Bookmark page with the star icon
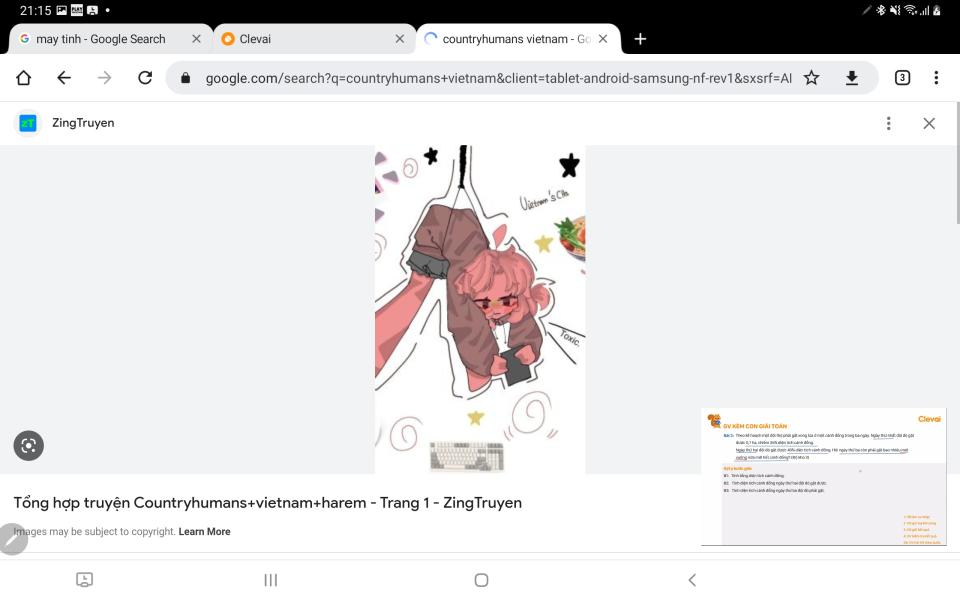This screenshot has width=960, height=600. click(x=811, y=78)
